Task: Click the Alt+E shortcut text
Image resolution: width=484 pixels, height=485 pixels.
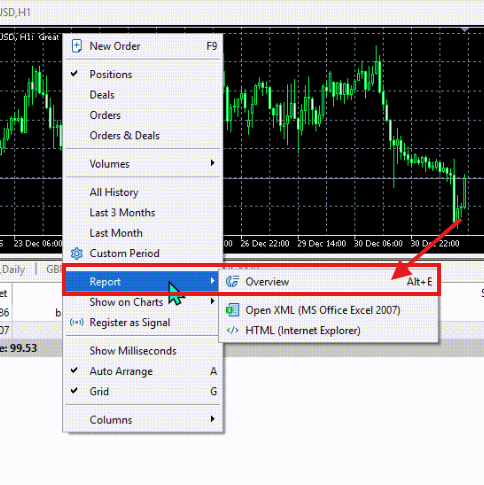Action: click(419, 282)
